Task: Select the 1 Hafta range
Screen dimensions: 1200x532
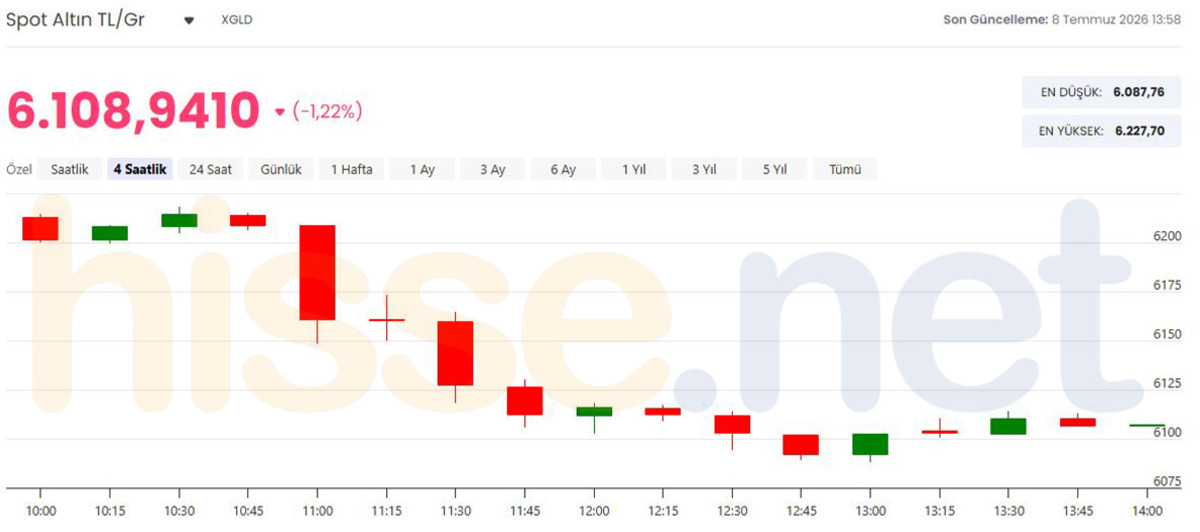Action: pos(351,169)
